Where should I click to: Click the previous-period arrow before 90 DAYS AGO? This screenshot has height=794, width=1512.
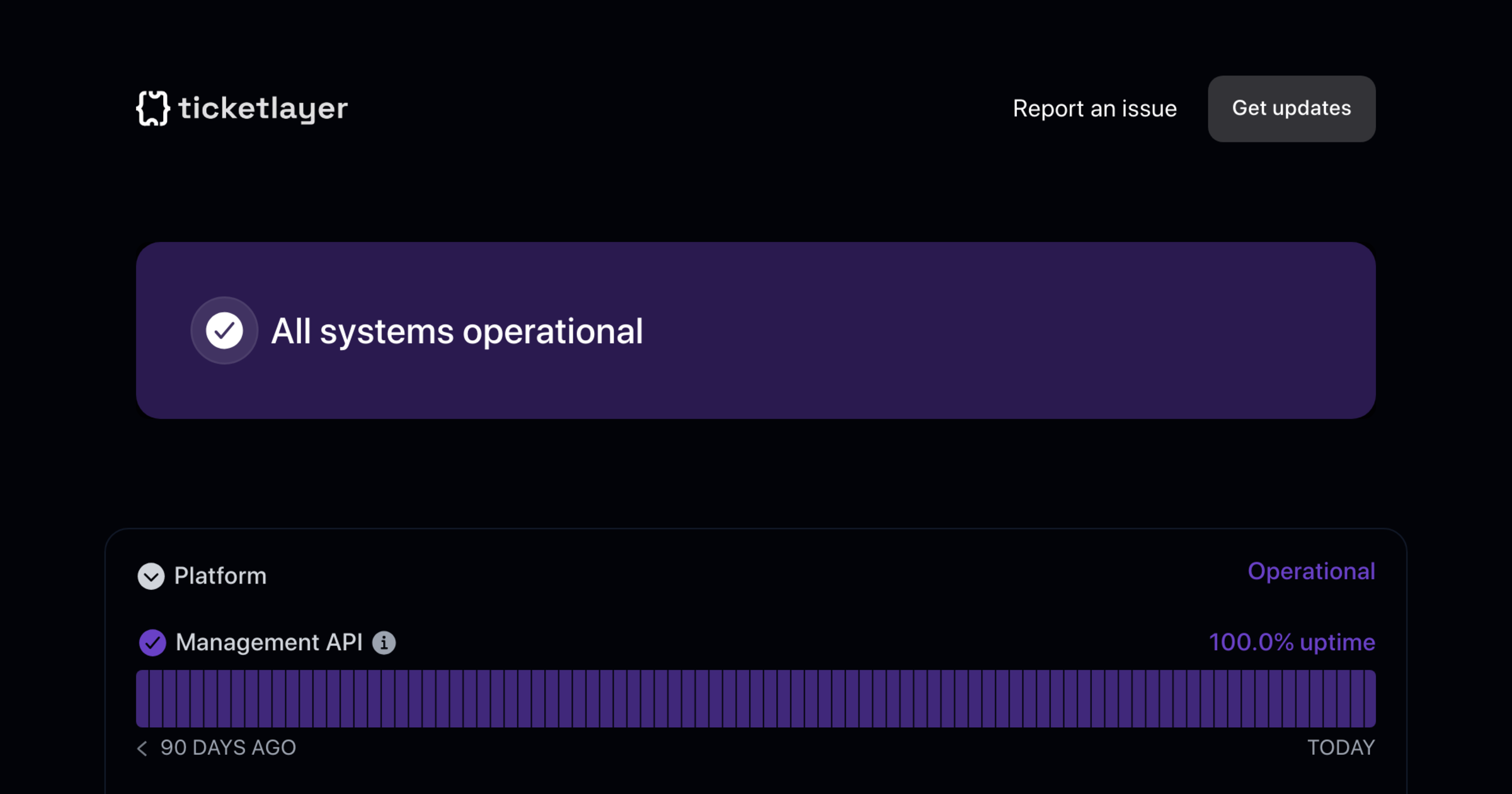click(x=142, y=748)
